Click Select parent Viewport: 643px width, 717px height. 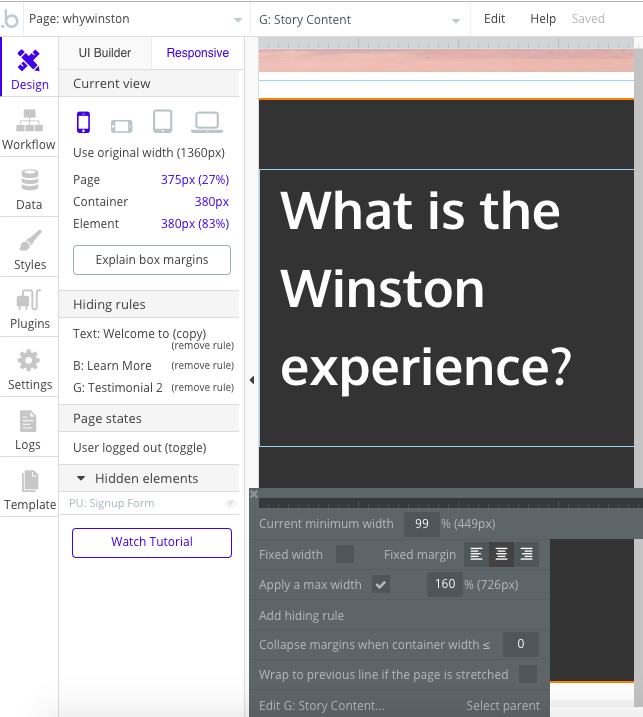pos(503,706)
